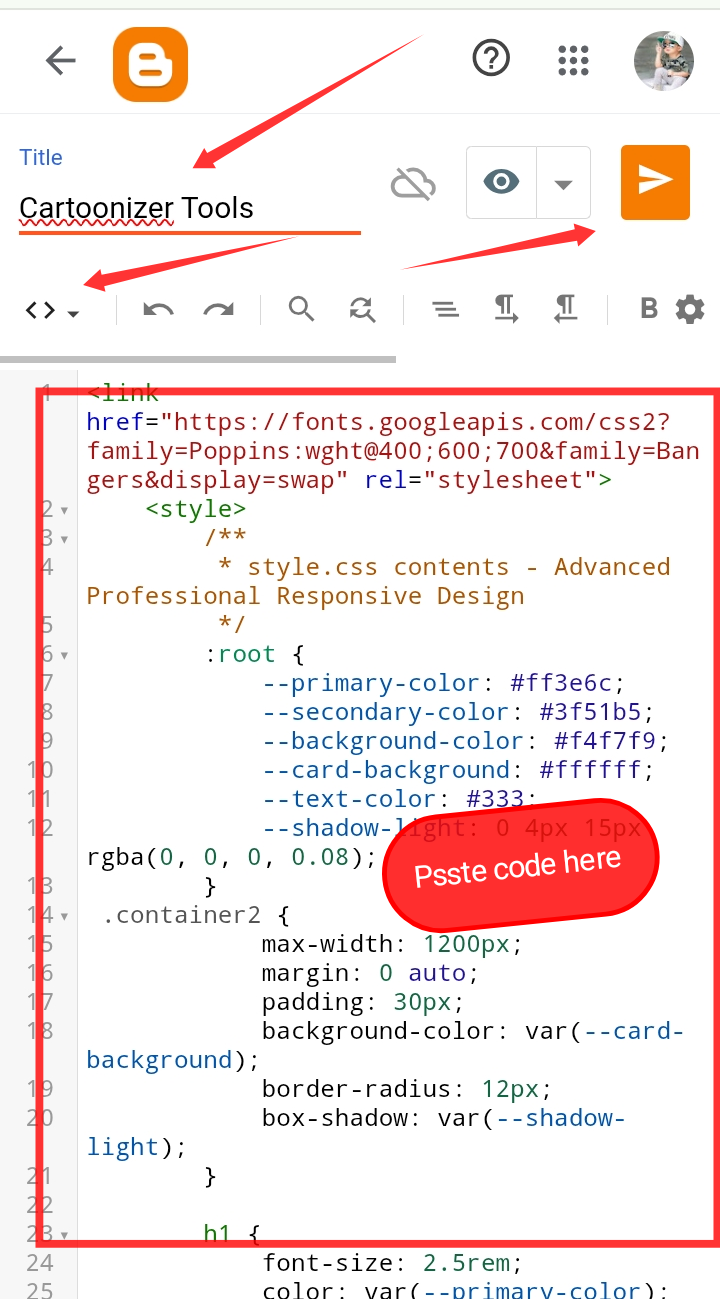Open the account profile picture
This screenshot has width=720, height=1299.
point(664,61)
